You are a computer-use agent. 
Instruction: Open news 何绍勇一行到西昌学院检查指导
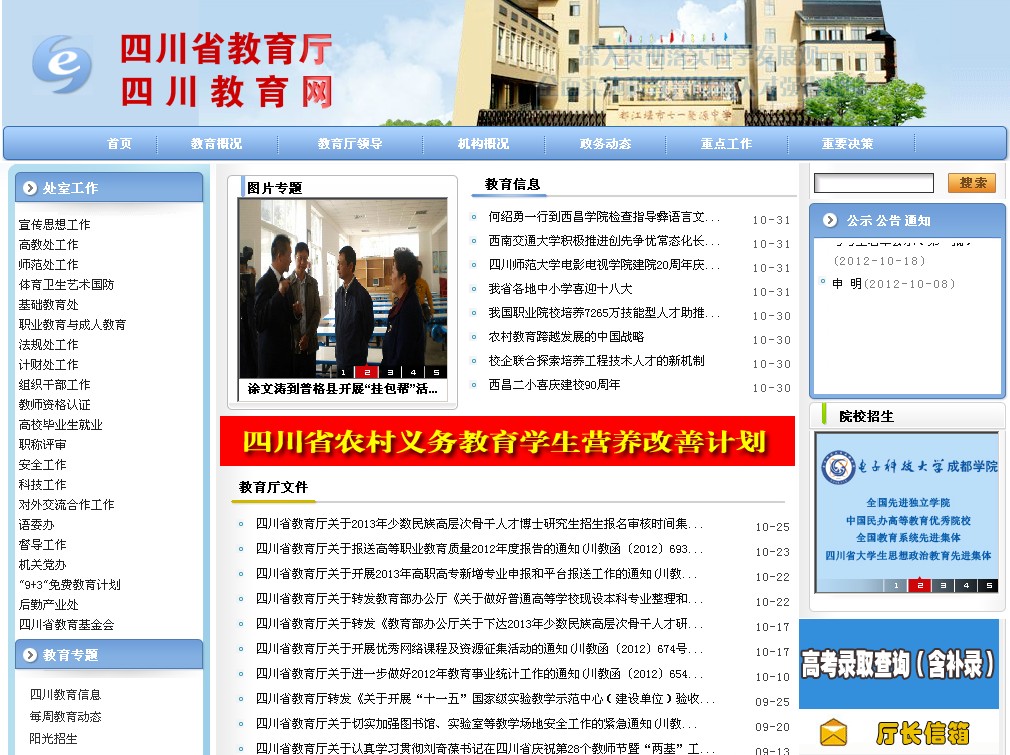click(604, 217)
